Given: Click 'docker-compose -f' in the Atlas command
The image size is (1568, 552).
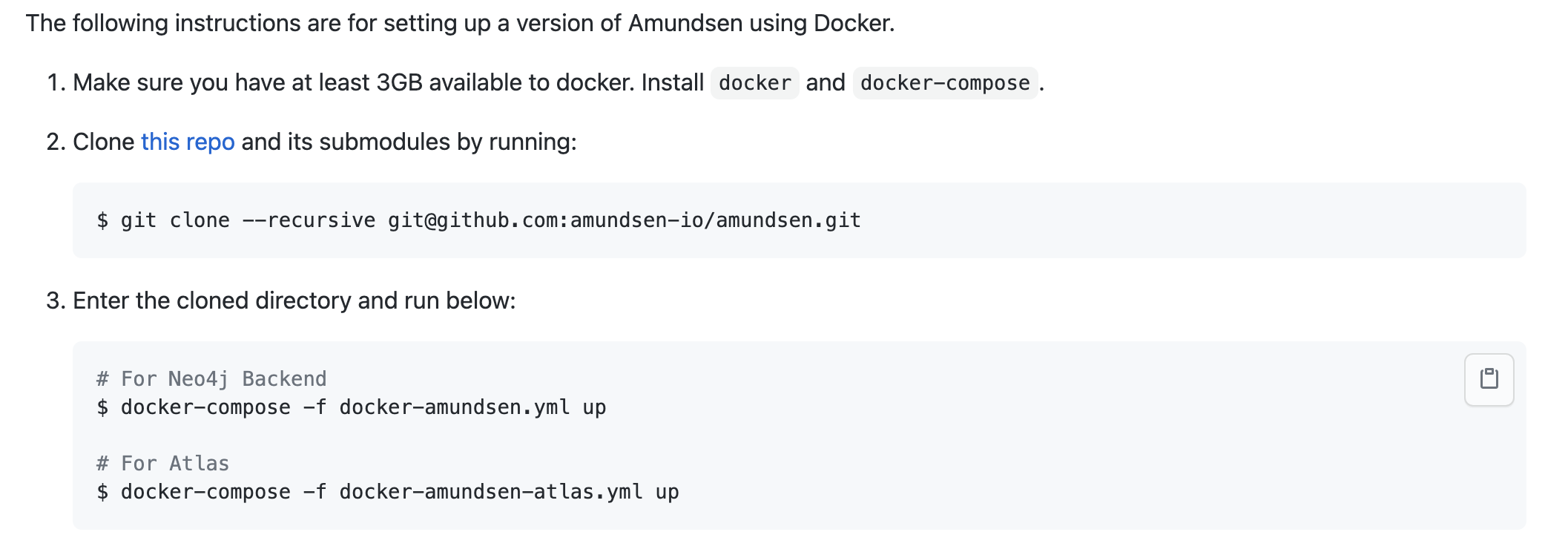Looking at the screenshot, I should tap(223, 492).
